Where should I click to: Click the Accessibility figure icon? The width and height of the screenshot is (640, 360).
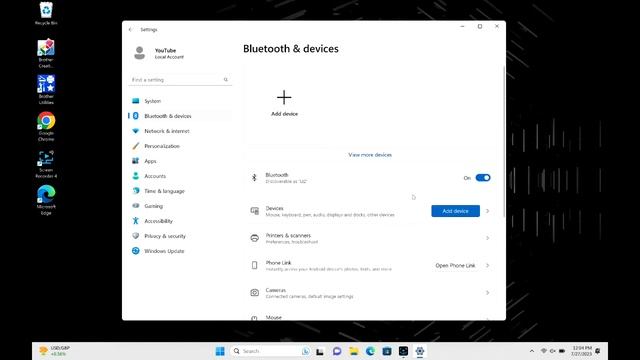136,221
